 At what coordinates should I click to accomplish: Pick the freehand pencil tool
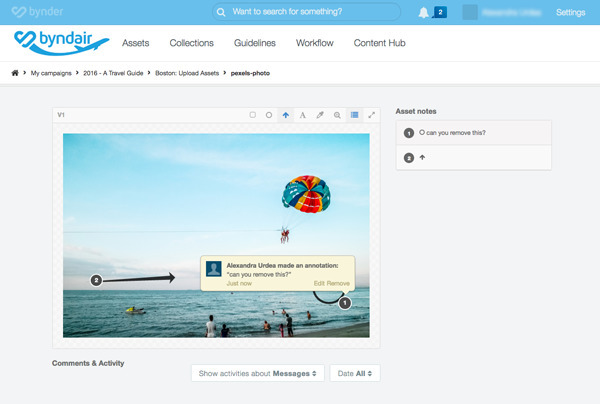pyautogui.click(x=320, y=115)
